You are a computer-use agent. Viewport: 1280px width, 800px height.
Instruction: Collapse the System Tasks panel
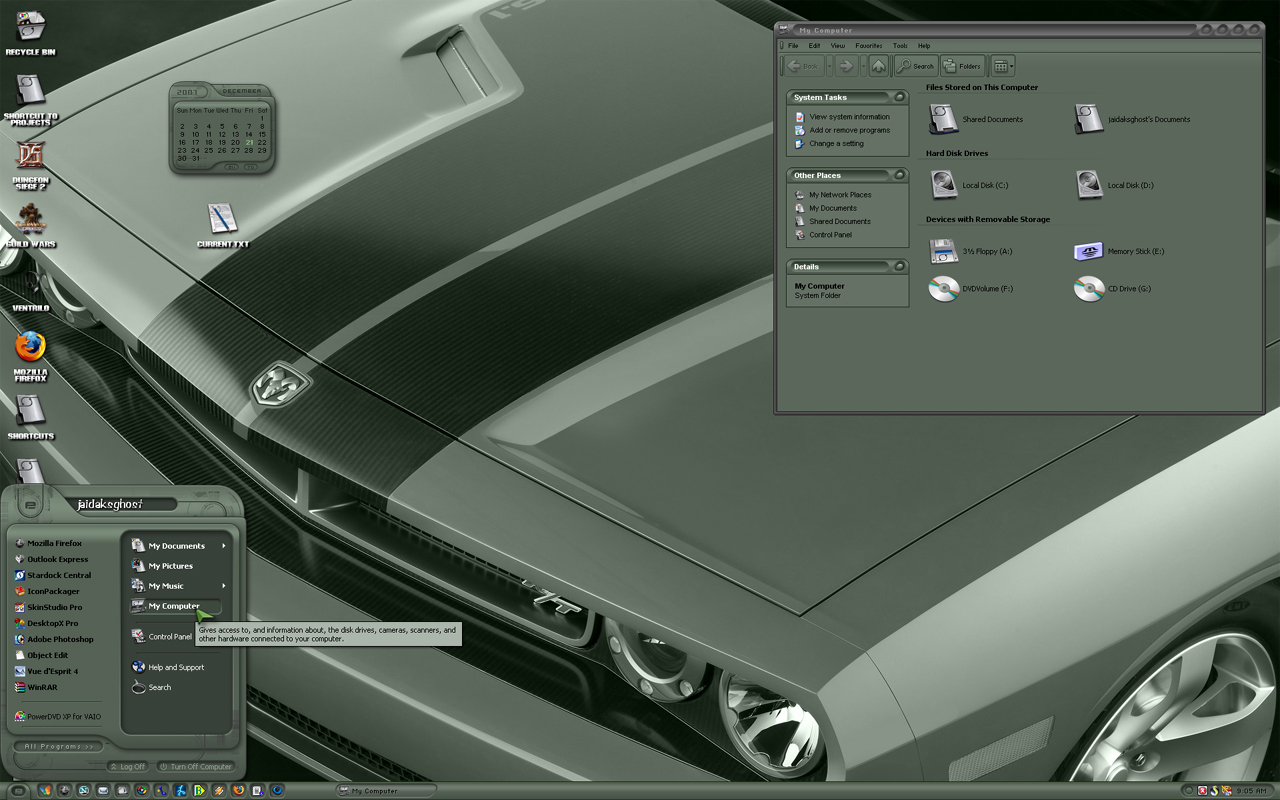click(x=899, y=97)
